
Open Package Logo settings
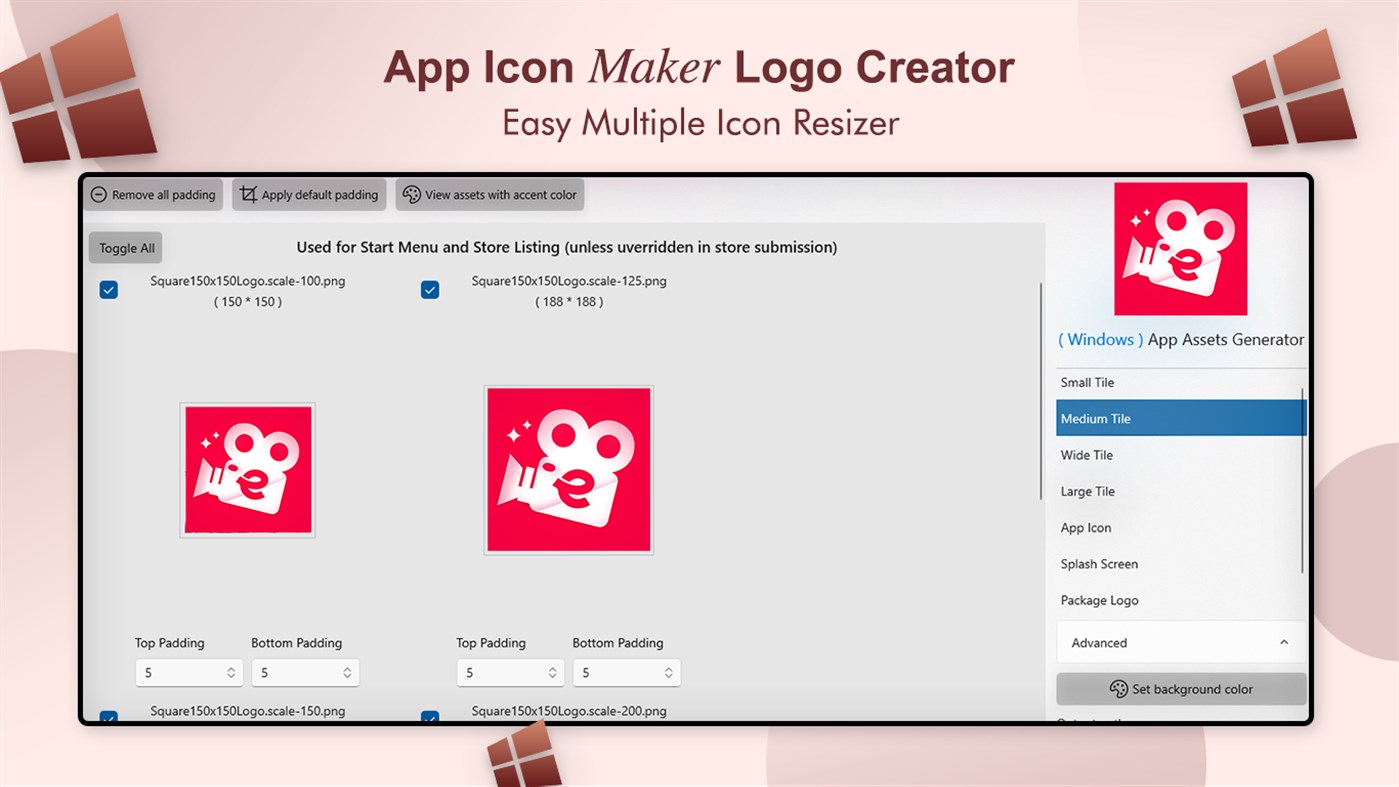coord(1099,600)
